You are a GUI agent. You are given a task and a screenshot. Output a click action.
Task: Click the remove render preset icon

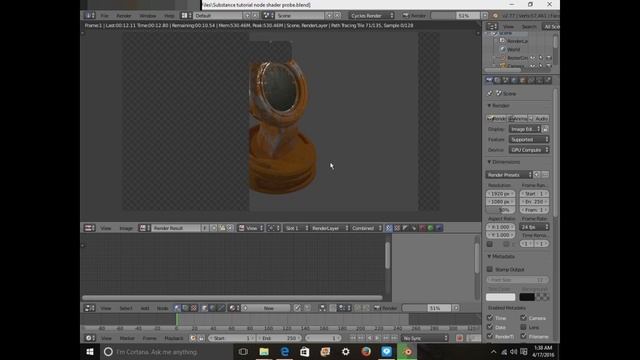[x=545, y=175]
